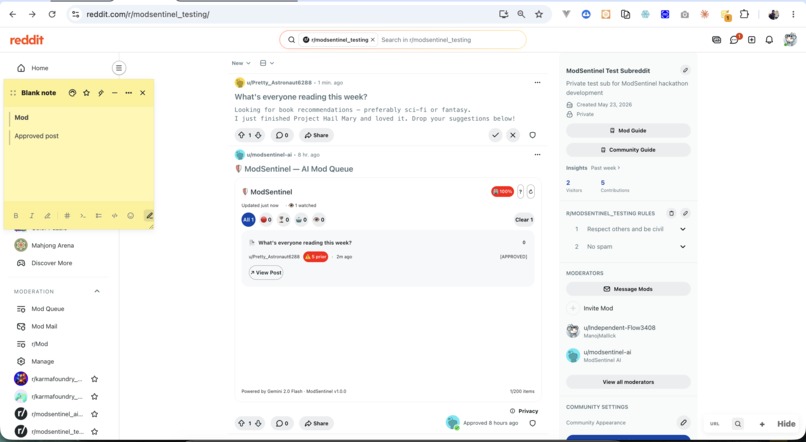Pin the Blank note
Screen dimensions: 806x442
[x=101, y=93]
